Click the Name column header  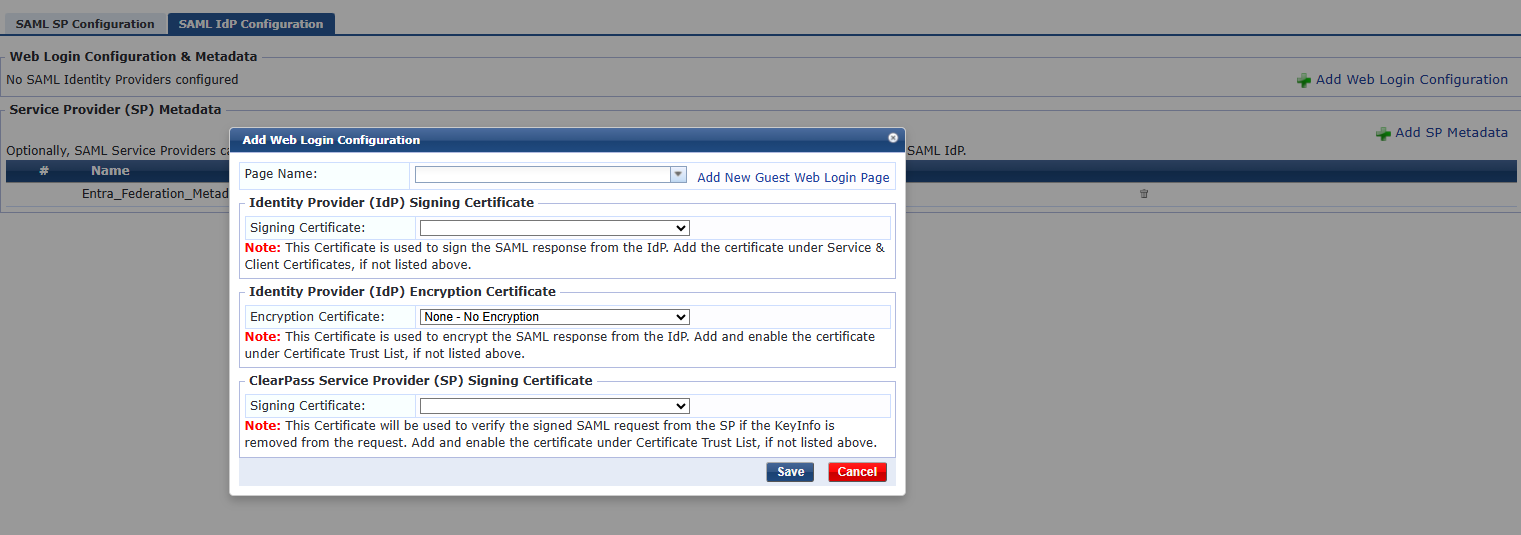tap(110, 171)
